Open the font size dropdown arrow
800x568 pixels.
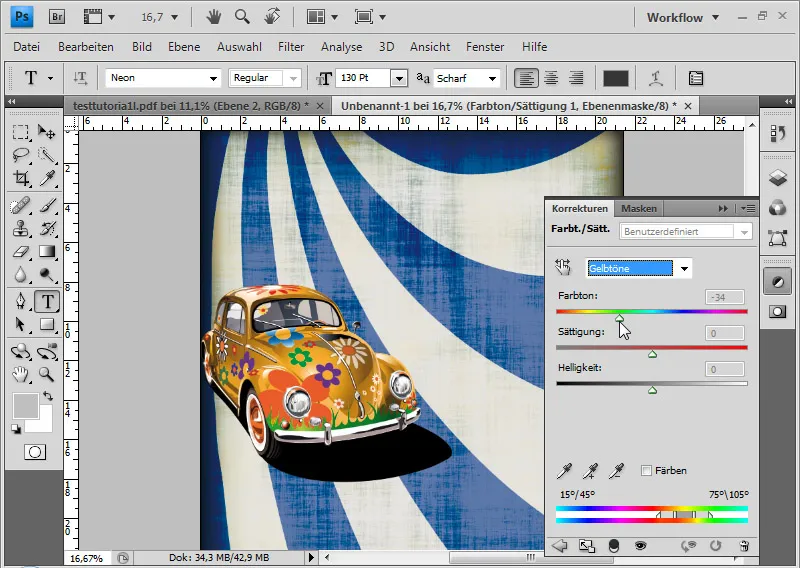pos(399,78)
